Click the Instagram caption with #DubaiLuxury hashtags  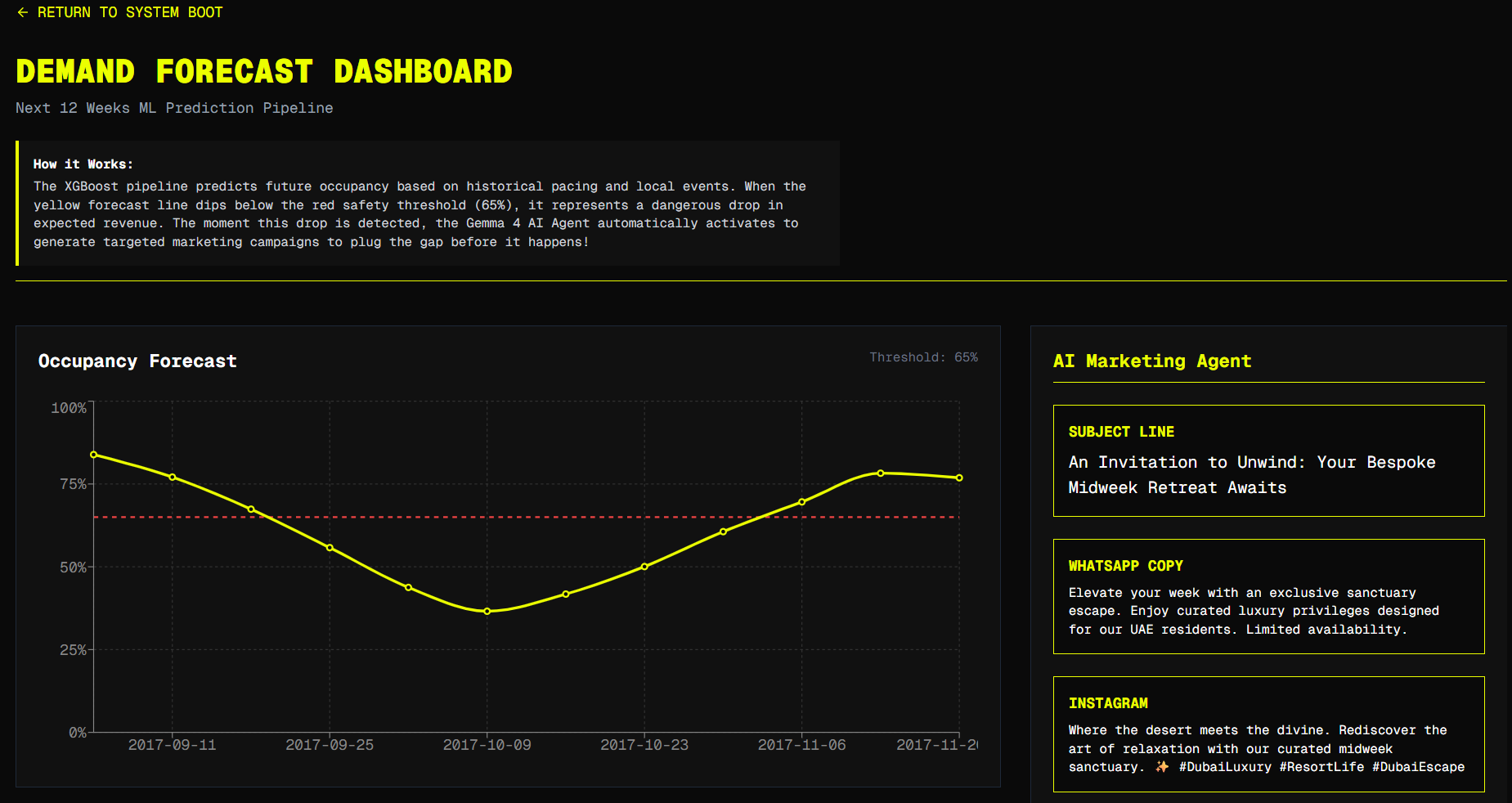click(x=1267, y=748)
